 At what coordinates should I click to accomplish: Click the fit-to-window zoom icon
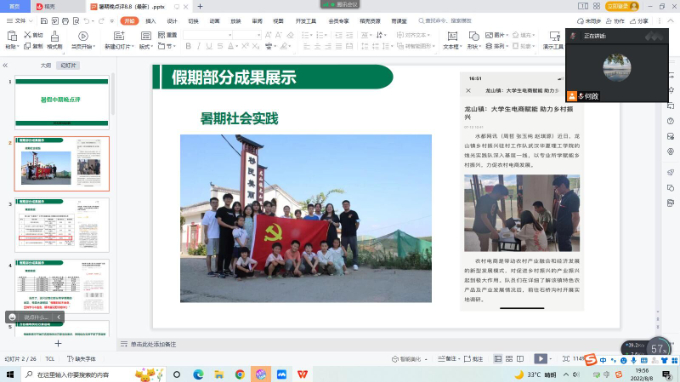(566, 359)
